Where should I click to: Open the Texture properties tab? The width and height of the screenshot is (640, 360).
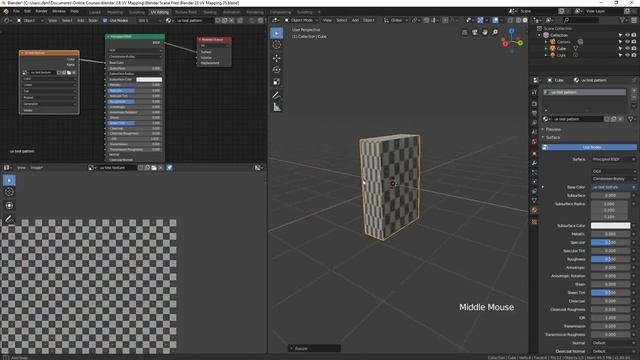click(x=534, y=222)
